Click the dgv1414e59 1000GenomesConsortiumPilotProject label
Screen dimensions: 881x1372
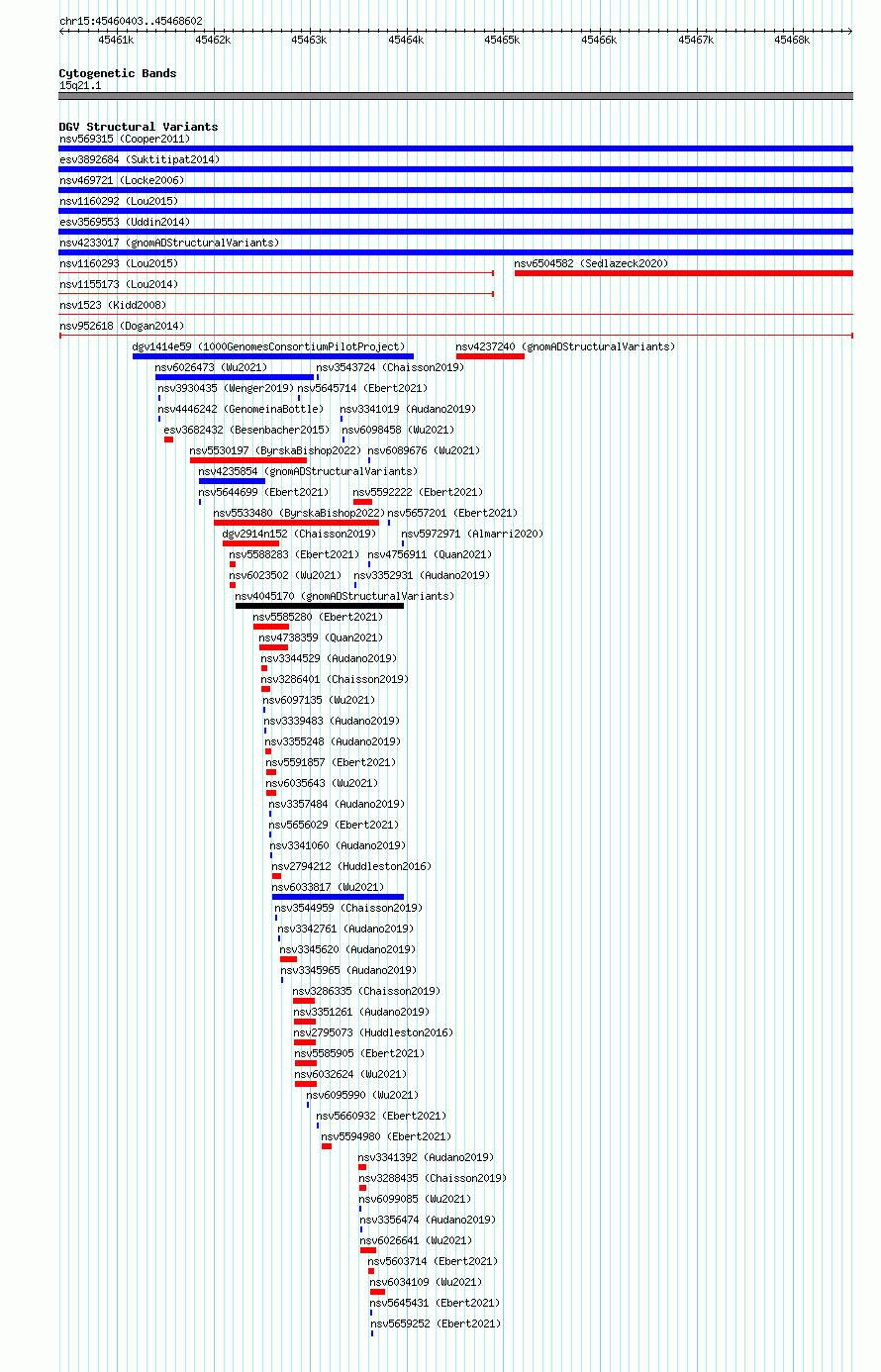[x=269, y=347]
